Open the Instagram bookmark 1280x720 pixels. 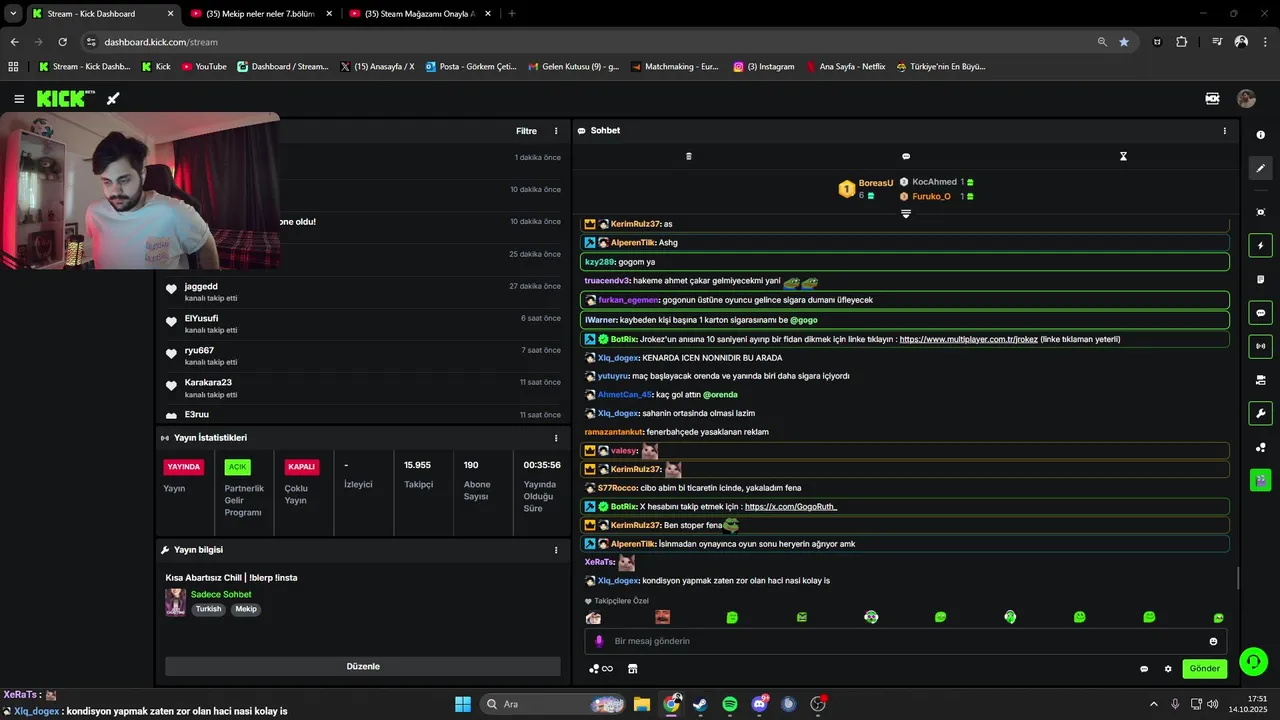tap(764, 67)
